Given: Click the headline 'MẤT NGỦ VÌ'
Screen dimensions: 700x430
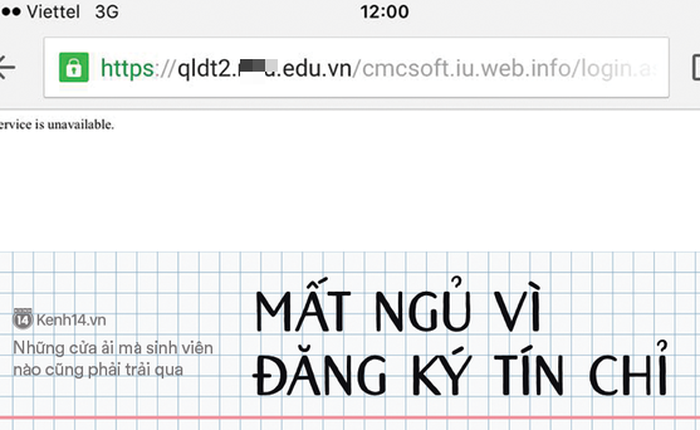Looking at the screenshot, I should point(397,310).
